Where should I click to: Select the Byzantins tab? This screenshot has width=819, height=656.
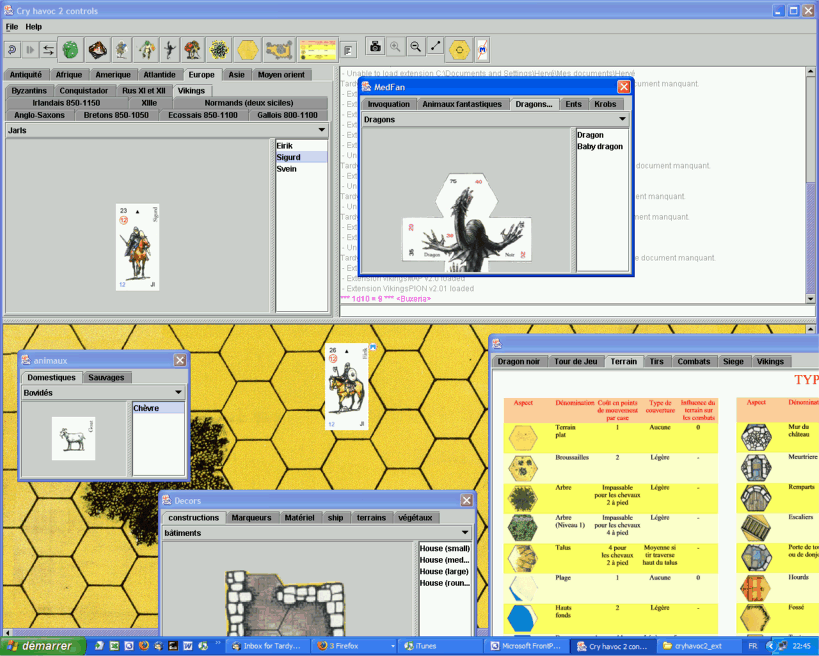[29, 90]
